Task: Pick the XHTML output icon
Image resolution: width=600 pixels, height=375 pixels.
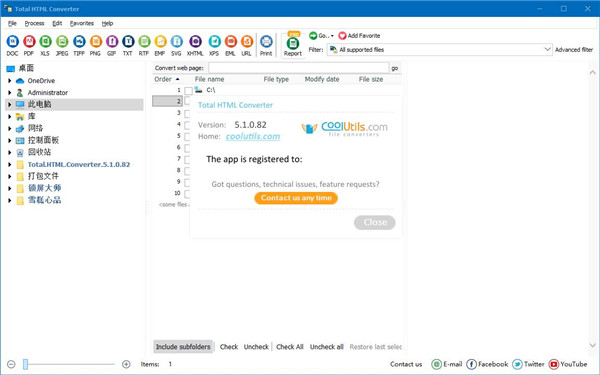Action: point(195,41)
